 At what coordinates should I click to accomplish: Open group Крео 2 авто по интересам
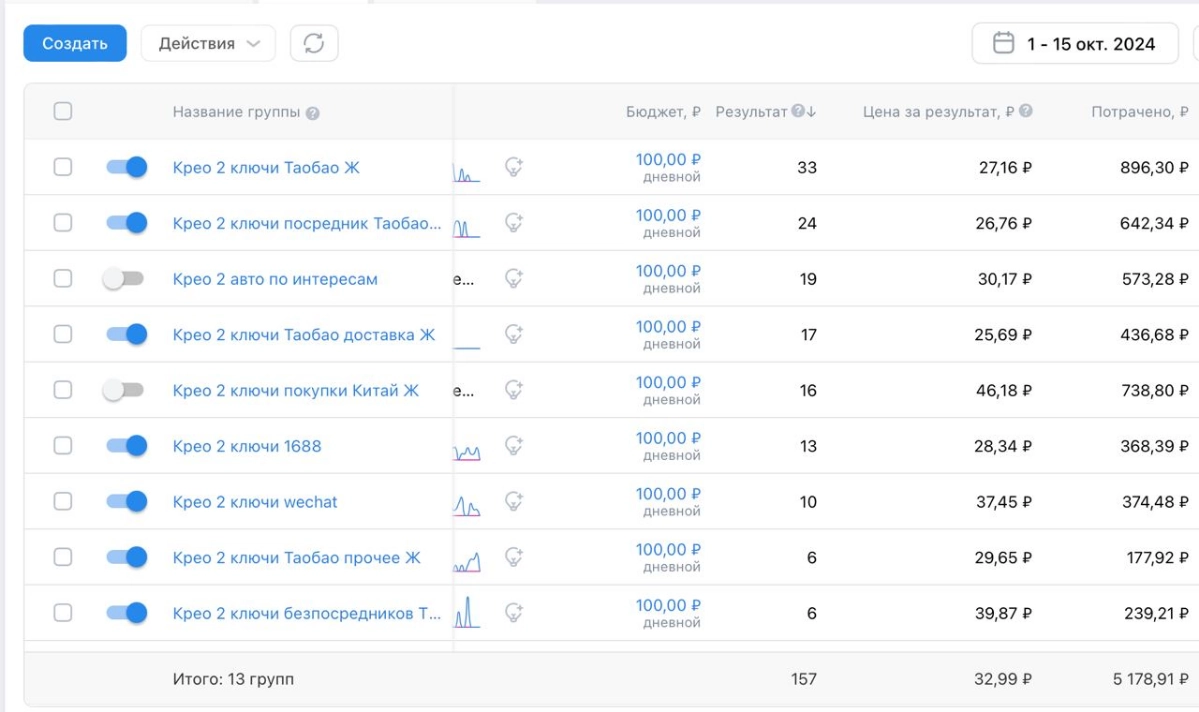[275, 279]
